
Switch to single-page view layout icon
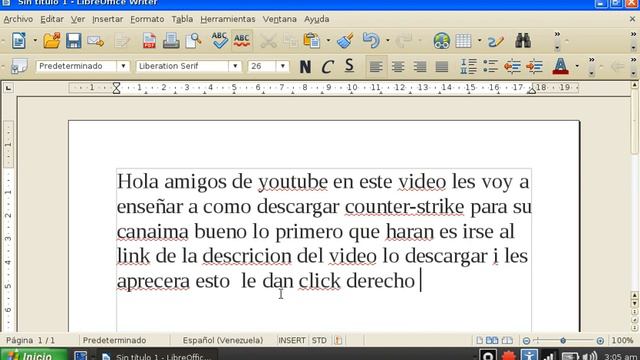(x=479, y=340)
